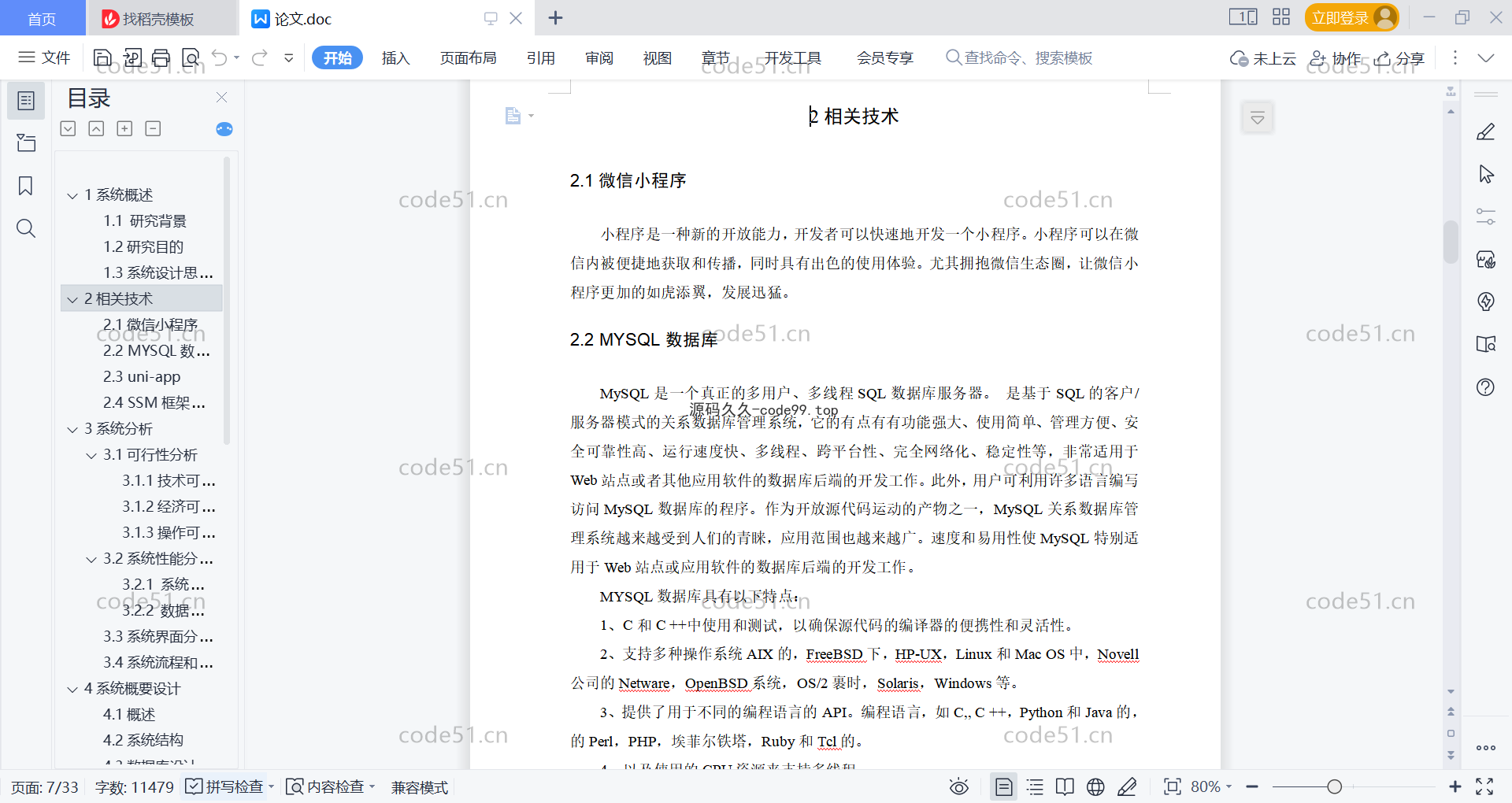Click the smart outline blue icon
1512x803 pixels.
pos(224,129)
